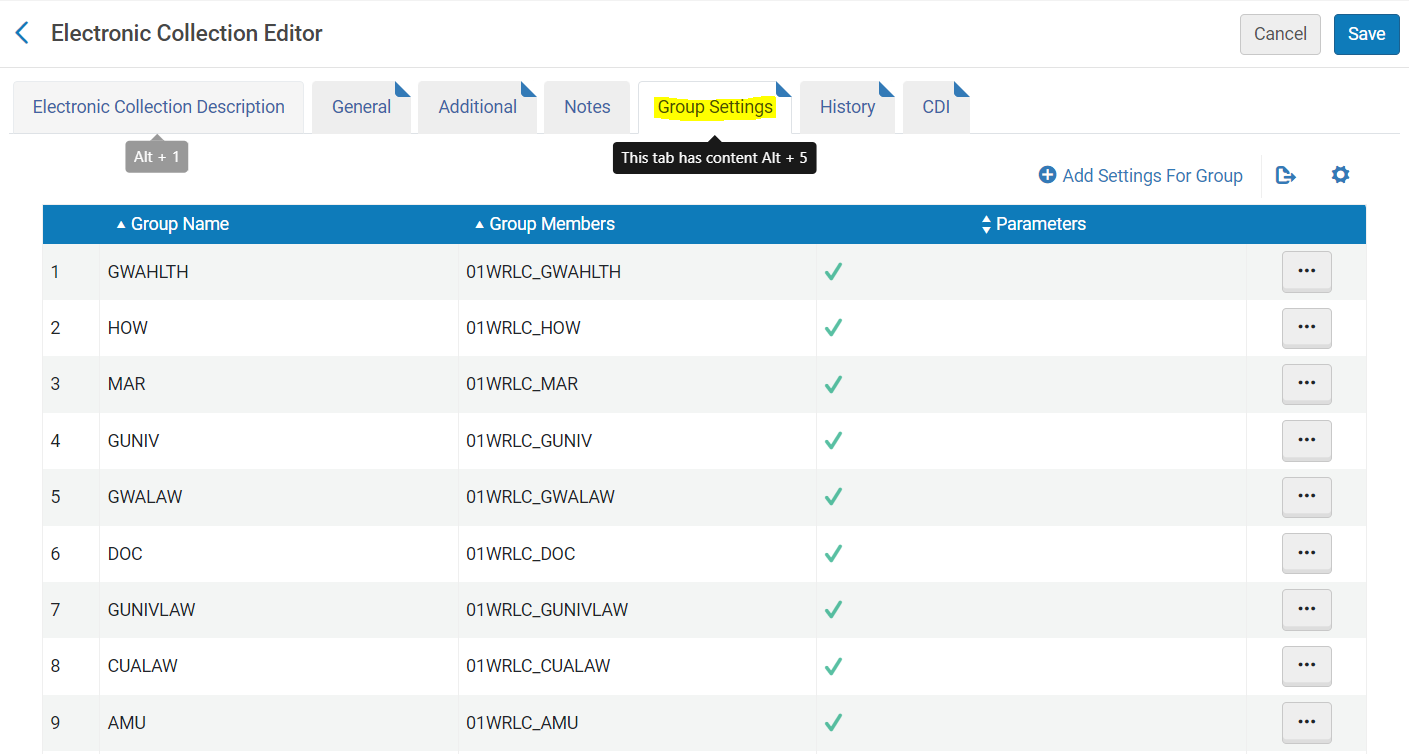Click the plus icon for adding group settings

pyautogui.click(x=1047, y=176)
